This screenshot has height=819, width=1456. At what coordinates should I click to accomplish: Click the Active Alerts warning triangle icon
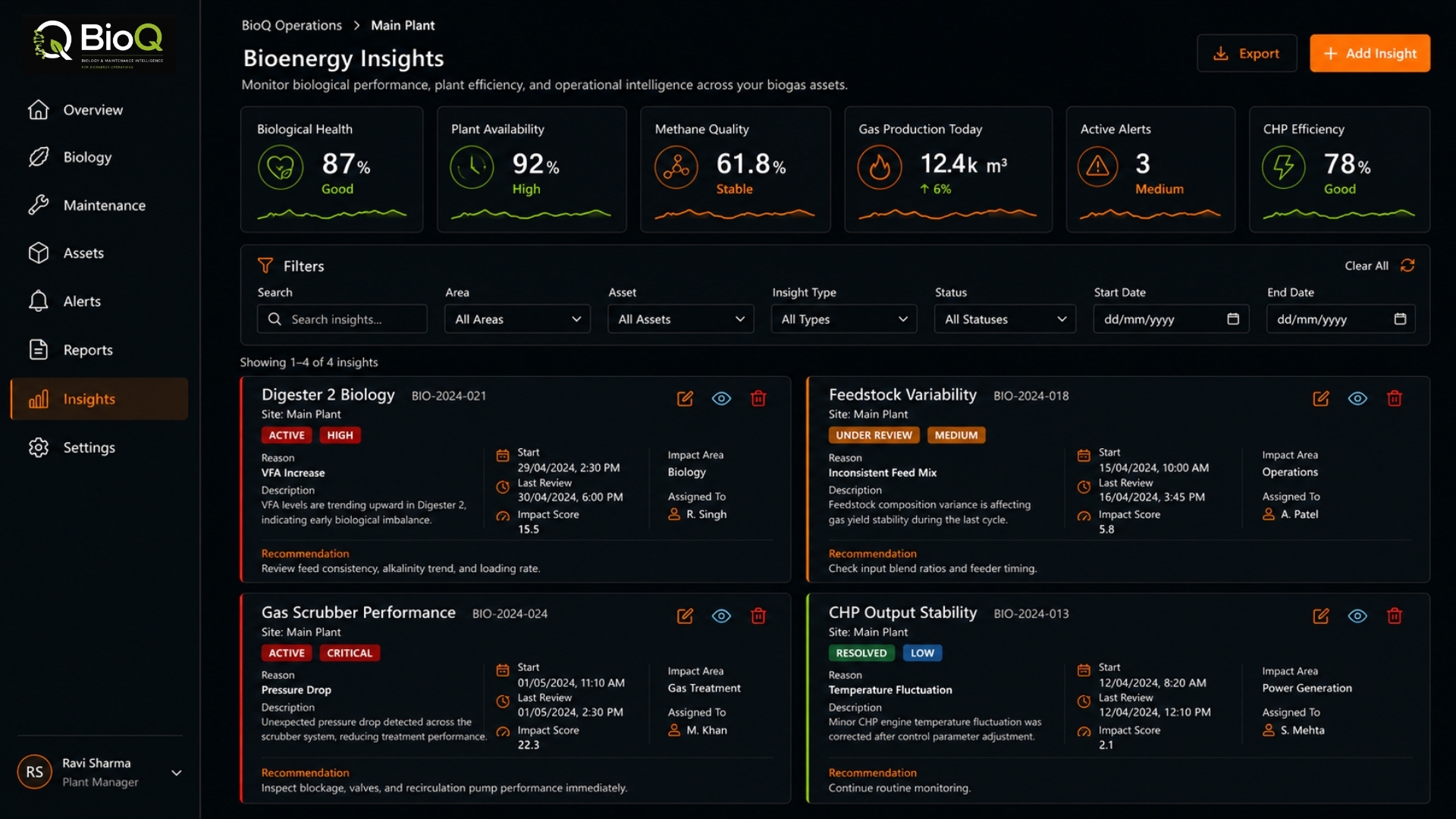(x=1097, y=167)
